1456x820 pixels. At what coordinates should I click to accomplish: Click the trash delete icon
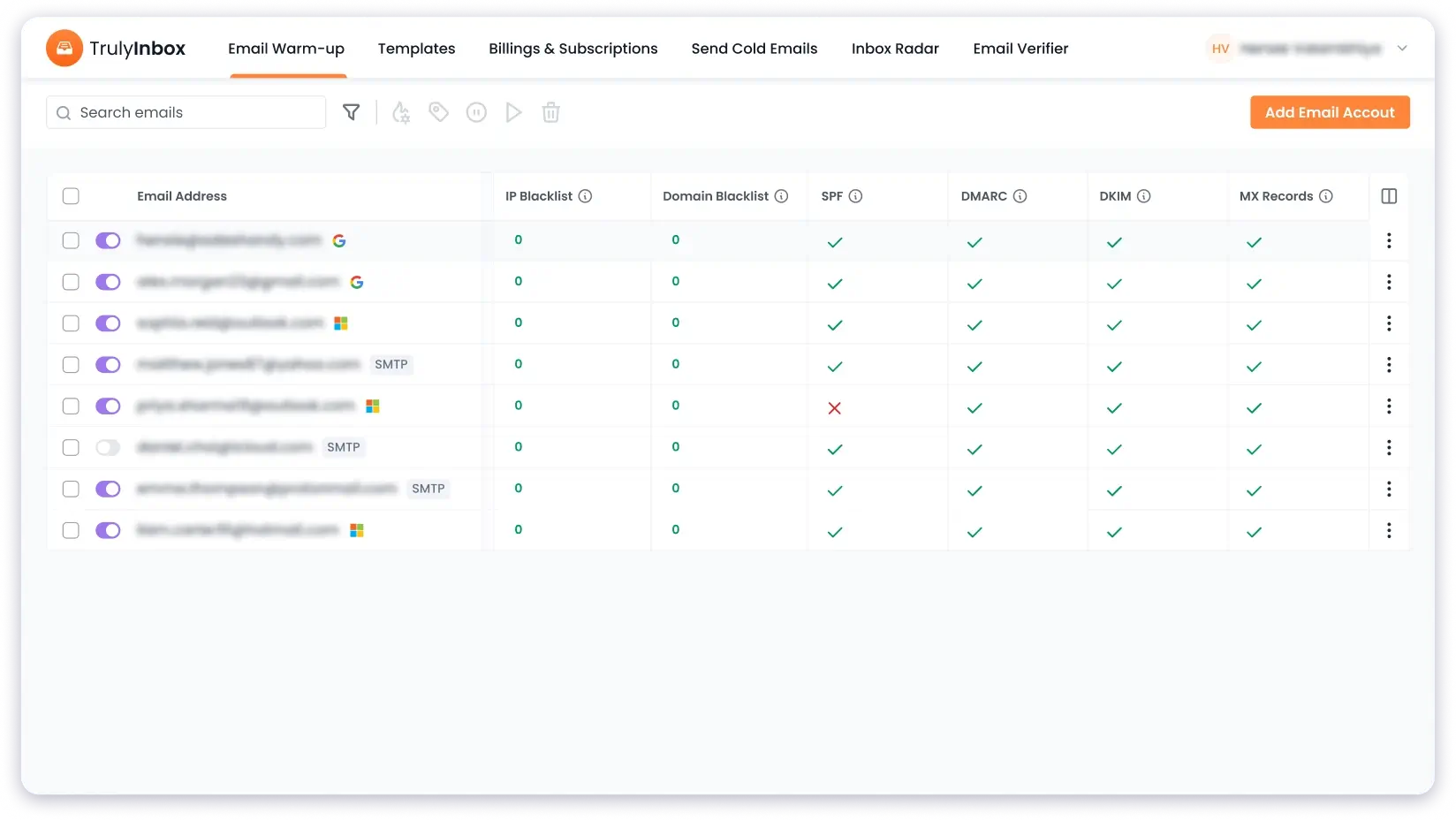[550, 112]
